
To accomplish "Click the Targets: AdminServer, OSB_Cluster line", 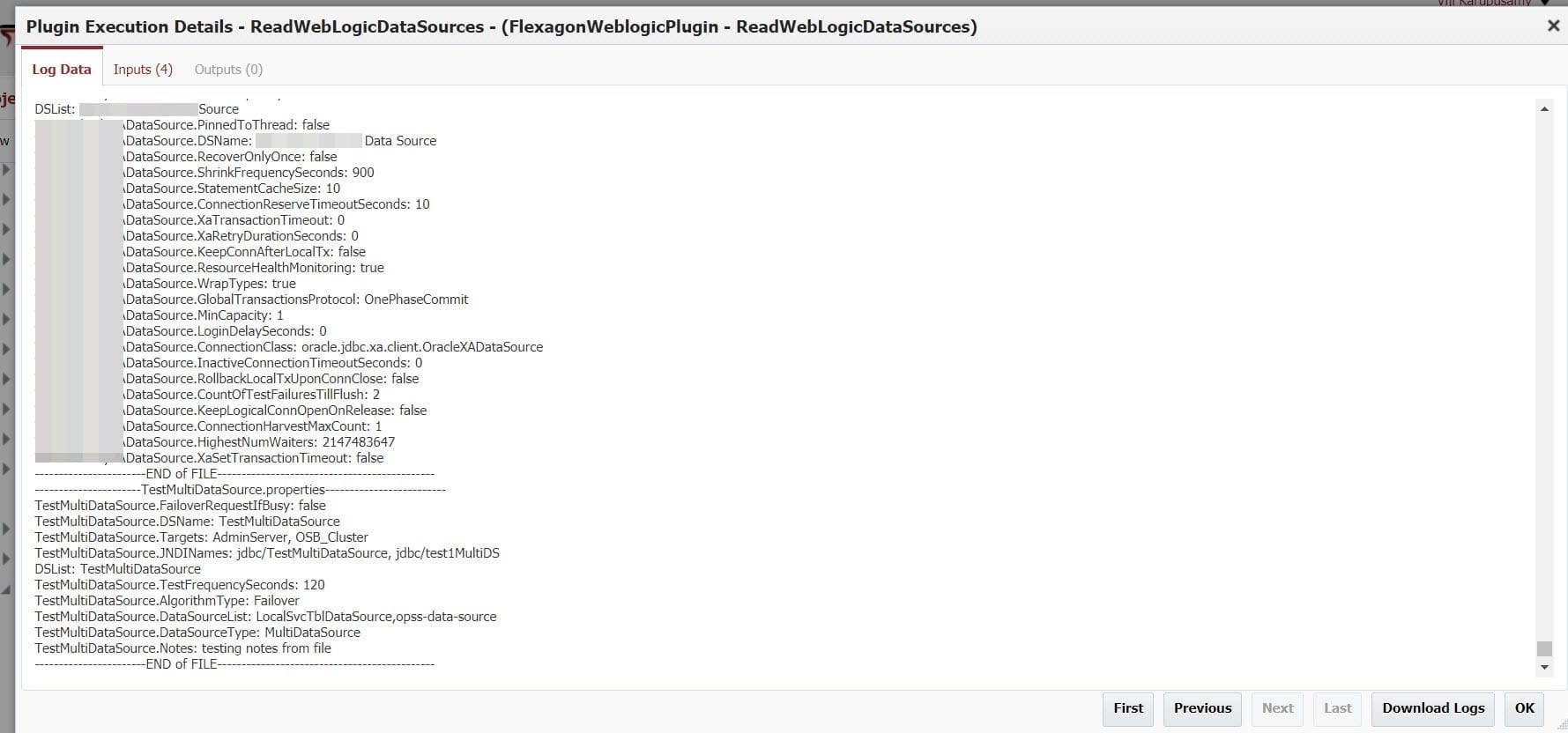I will pos(202,537).
